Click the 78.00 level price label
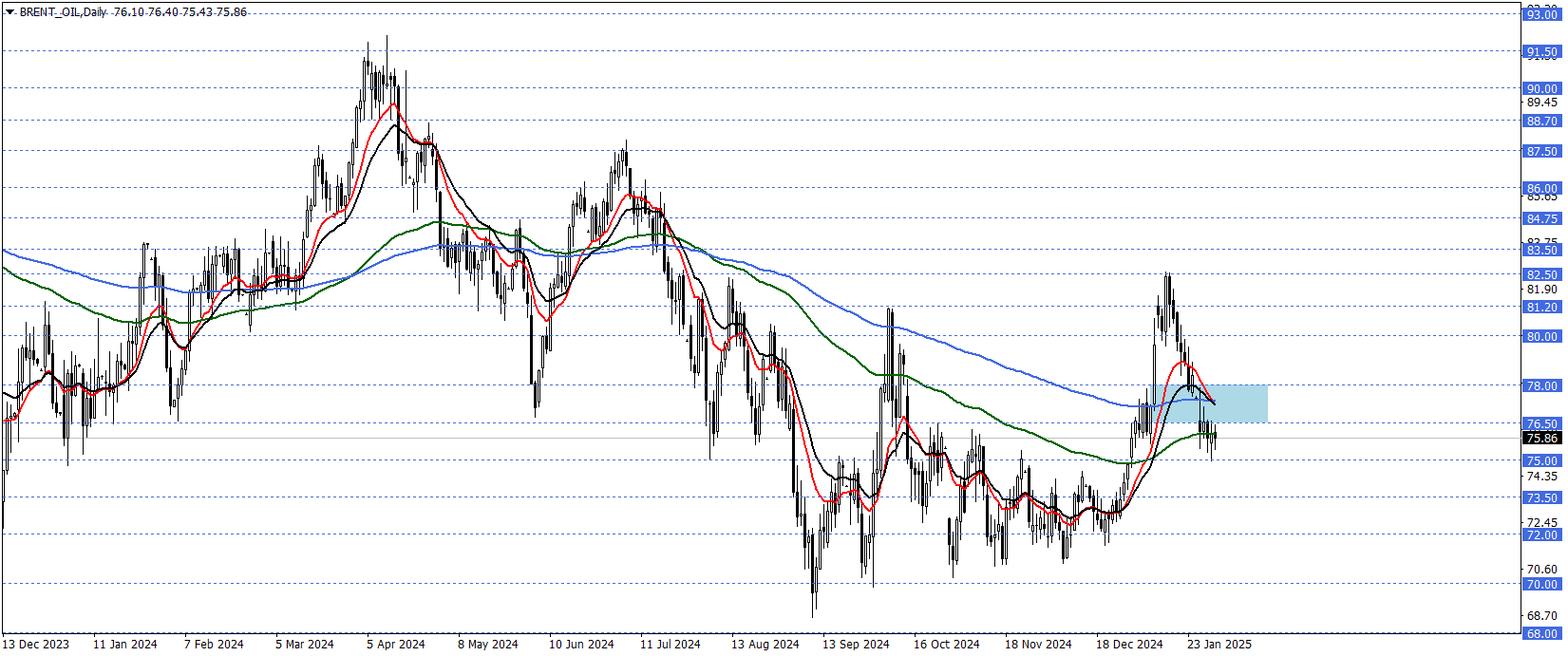This screenshot has width=1568, height=656. tap(1541, 385)
